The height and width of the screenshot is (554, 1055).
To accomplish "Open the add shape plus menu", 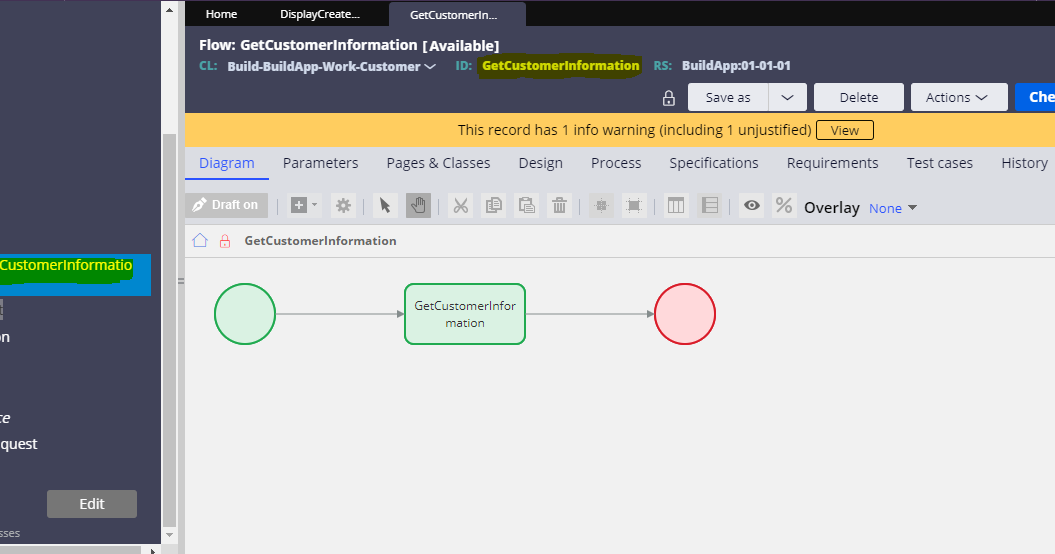I will tap(304, 205).
